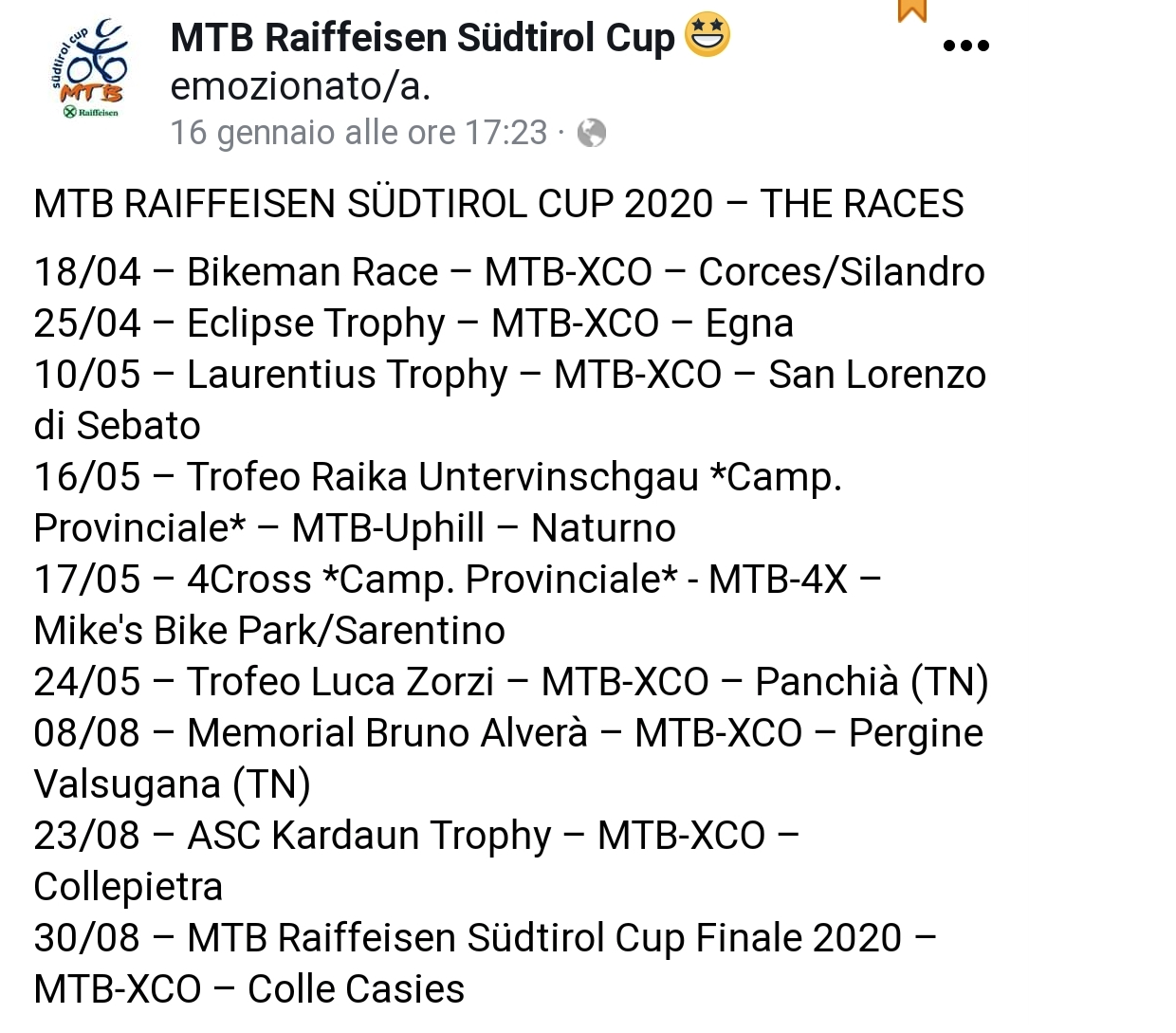This screenshot has width=1176, height=1033.
Task: Click the 25/04 Eclipse Trophy Egna entry
Action: (x=413, y=323)
